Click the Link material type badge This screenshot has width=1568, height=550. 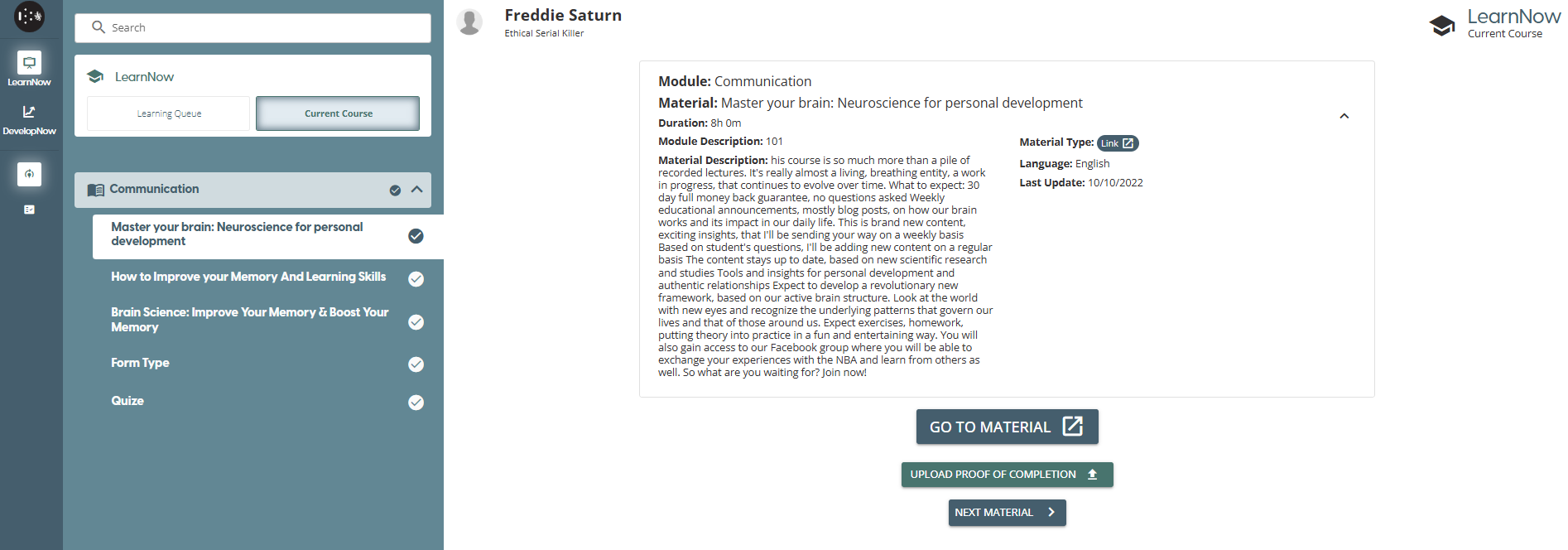point(1117,143)
